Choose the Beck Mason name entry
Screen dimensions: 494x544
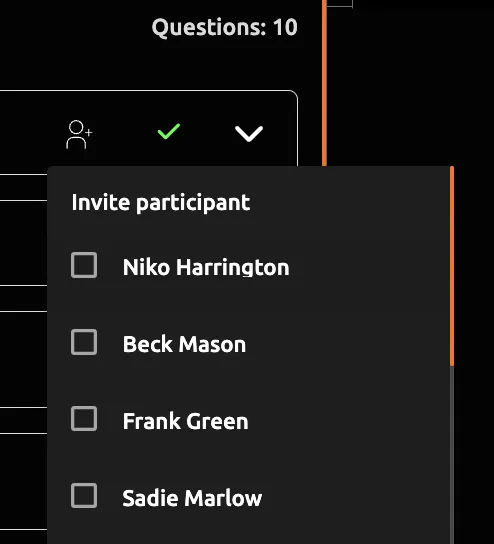click(x=184, y=344)
